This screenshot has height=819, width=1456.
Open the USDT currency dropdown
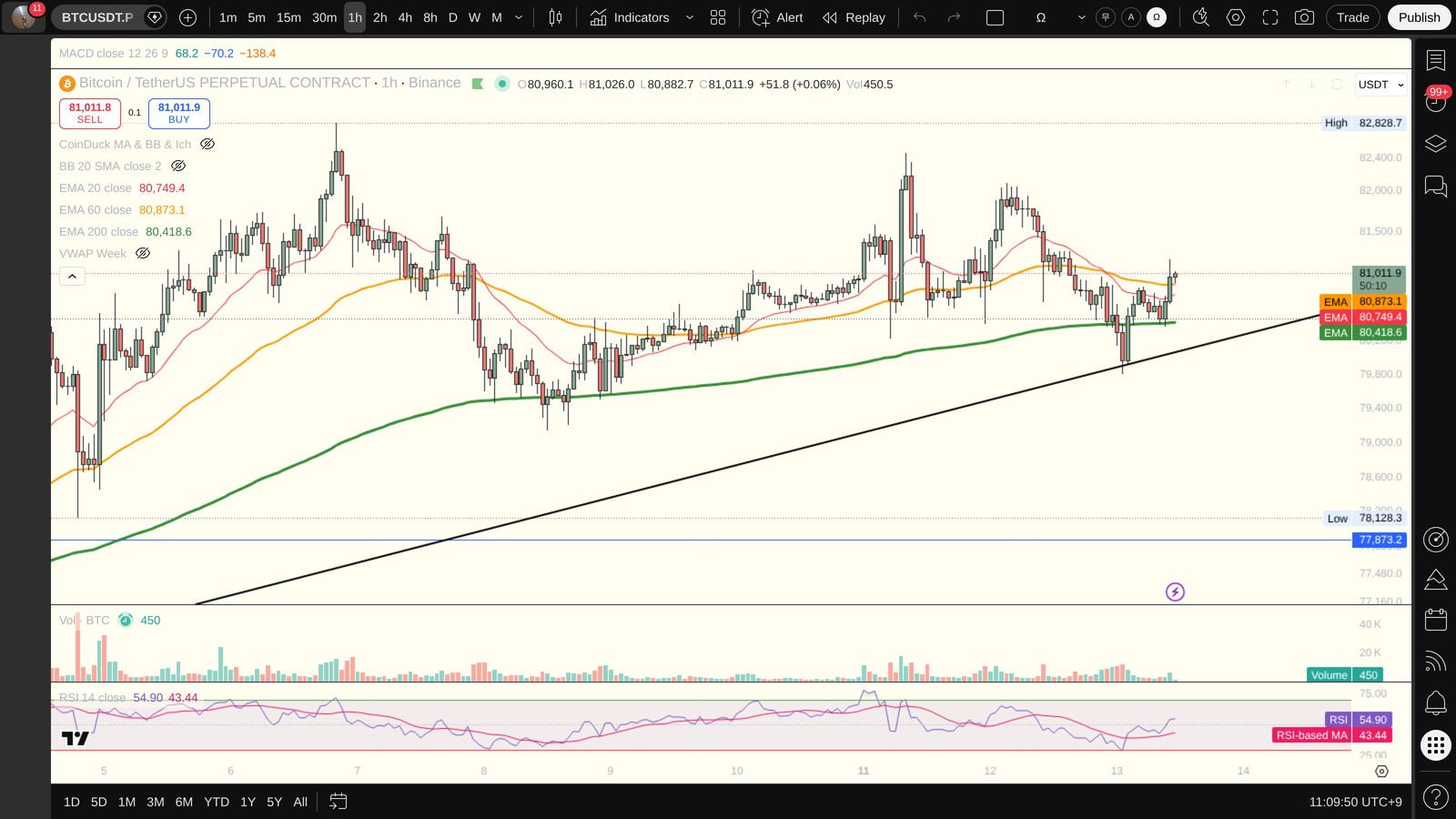1380,85
